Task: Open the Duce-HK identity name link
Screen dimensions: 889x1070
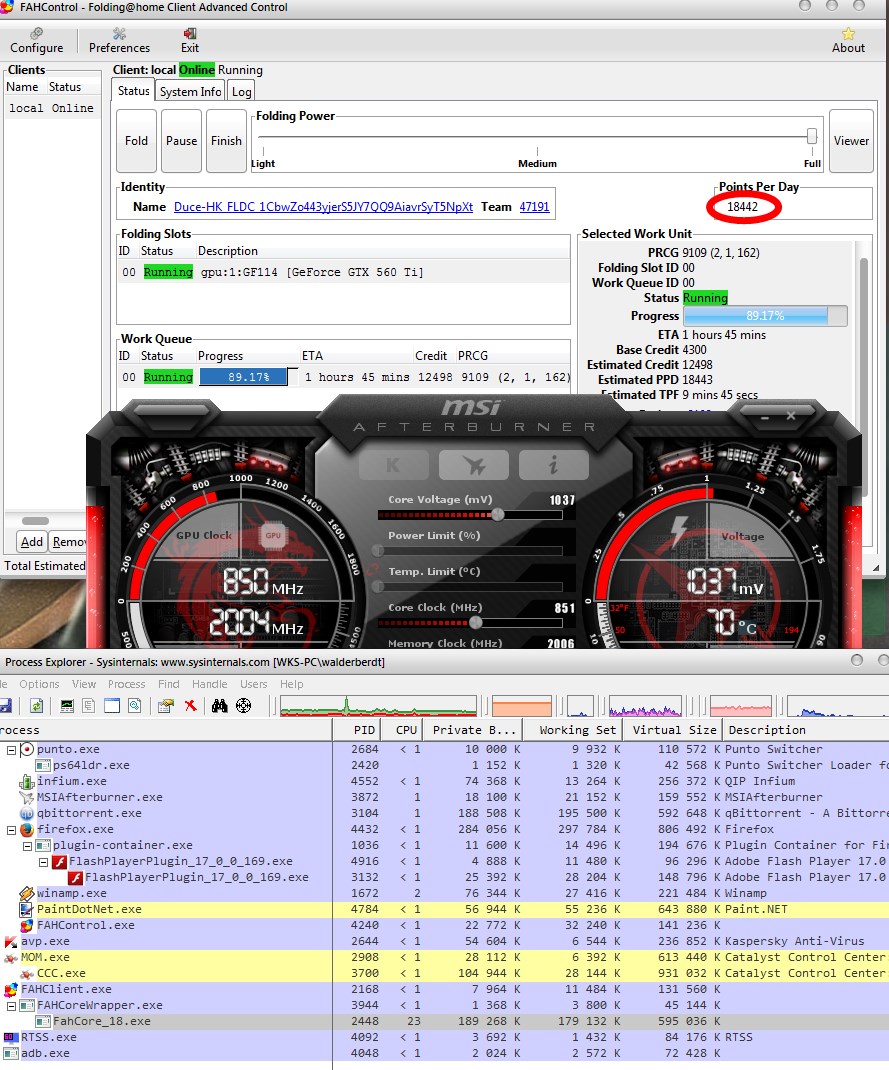Action: pyautogui.click(x=323, y=207)
